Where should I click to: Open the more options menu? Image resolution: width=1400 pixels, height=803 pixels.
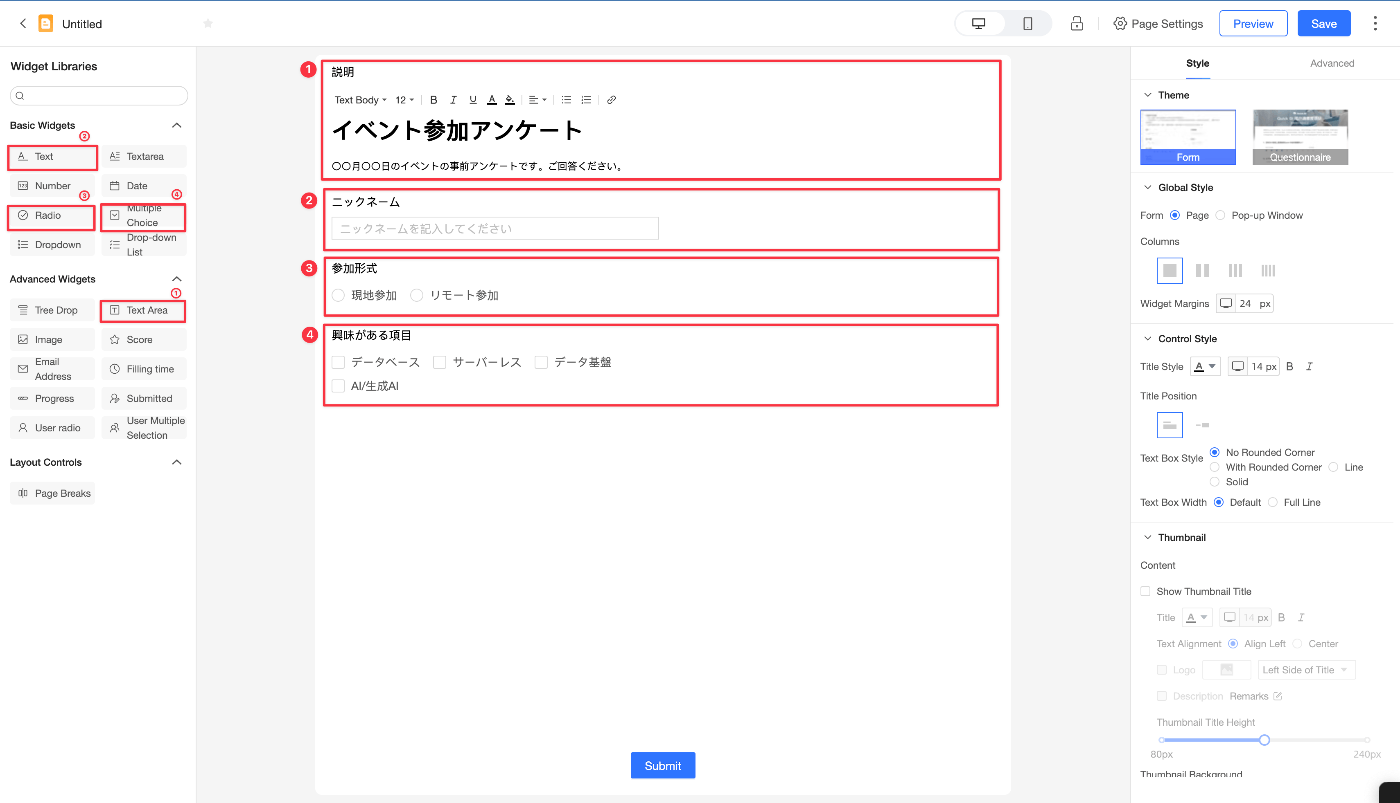tap(1375, 23)
